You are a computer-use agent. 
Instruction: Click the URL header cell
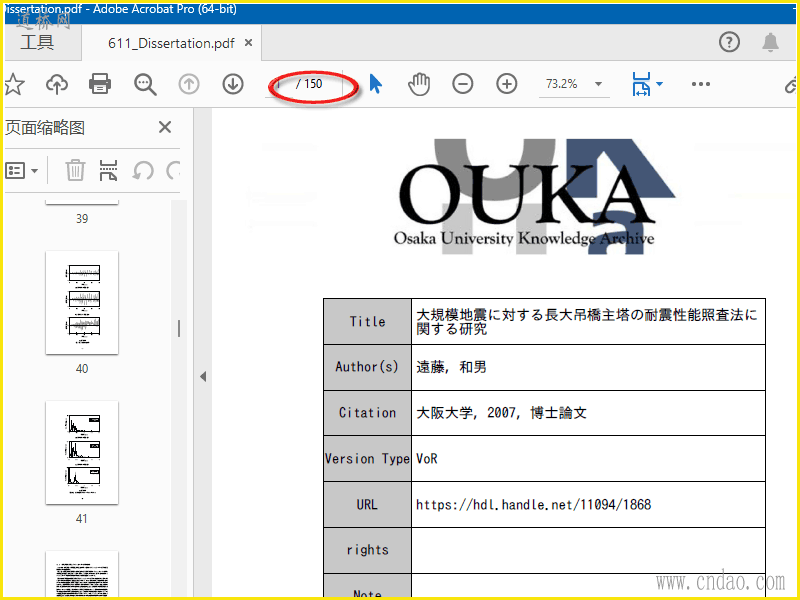click(367, 505)
